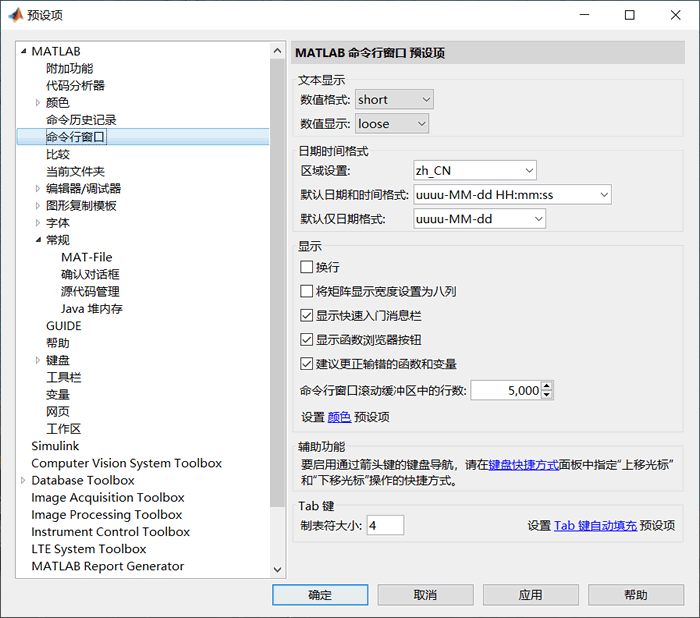Select 当前文件夹 in the tree

[x=75, y=171]
